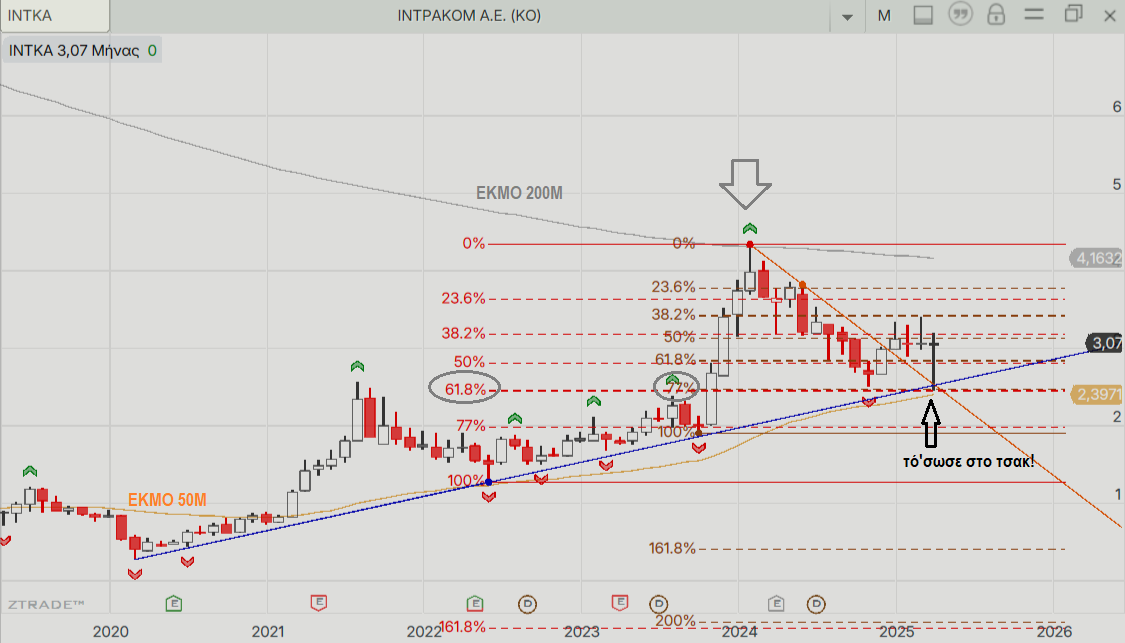Select the EKMO 50M moving average label

click(167, 500)
